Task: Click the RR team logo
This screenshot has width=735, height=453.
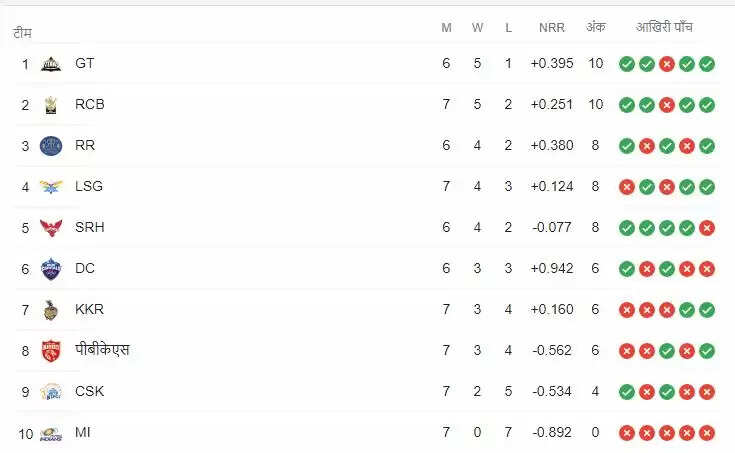Action: 51,145
